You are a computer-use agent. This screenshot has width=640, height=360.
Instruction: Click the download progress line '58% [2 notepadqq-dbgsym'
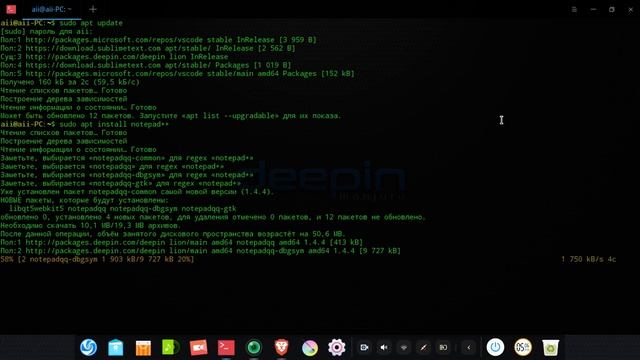97,259
